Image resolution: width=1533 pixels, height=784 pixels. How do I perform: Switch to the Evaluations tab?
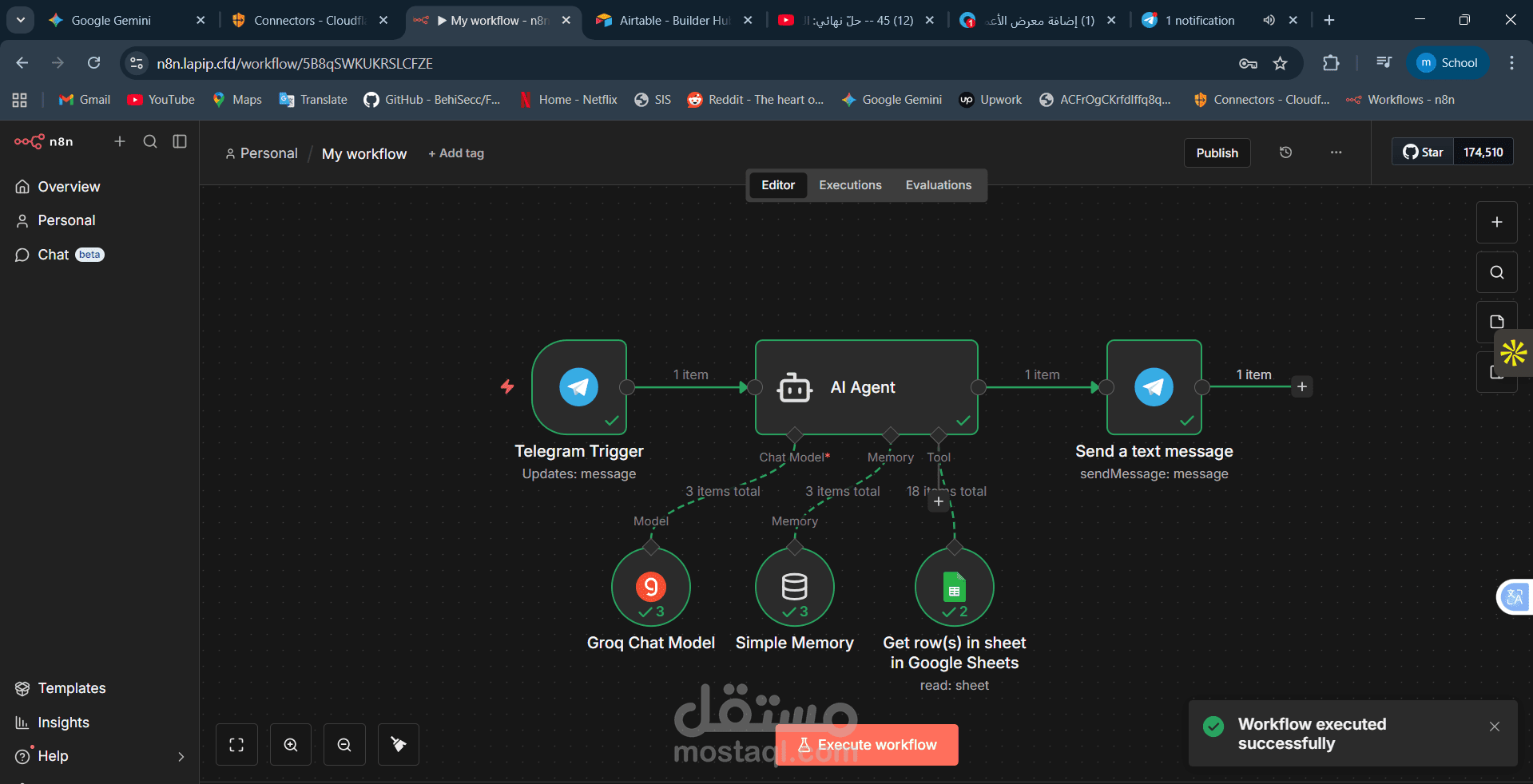[x=939, y=185]
